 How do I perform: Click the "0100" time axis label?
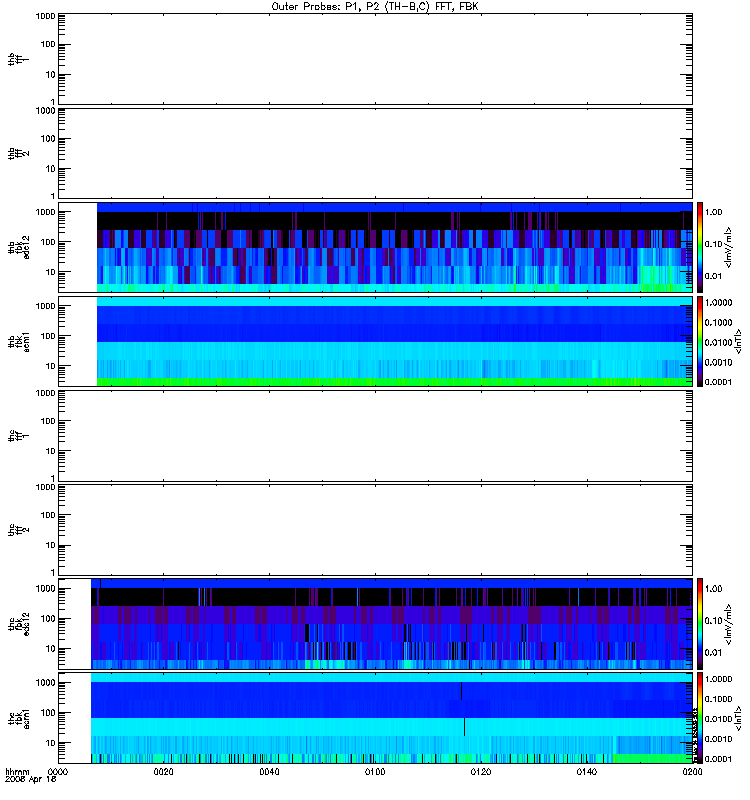pyautogui.click(x=375, y=772)
